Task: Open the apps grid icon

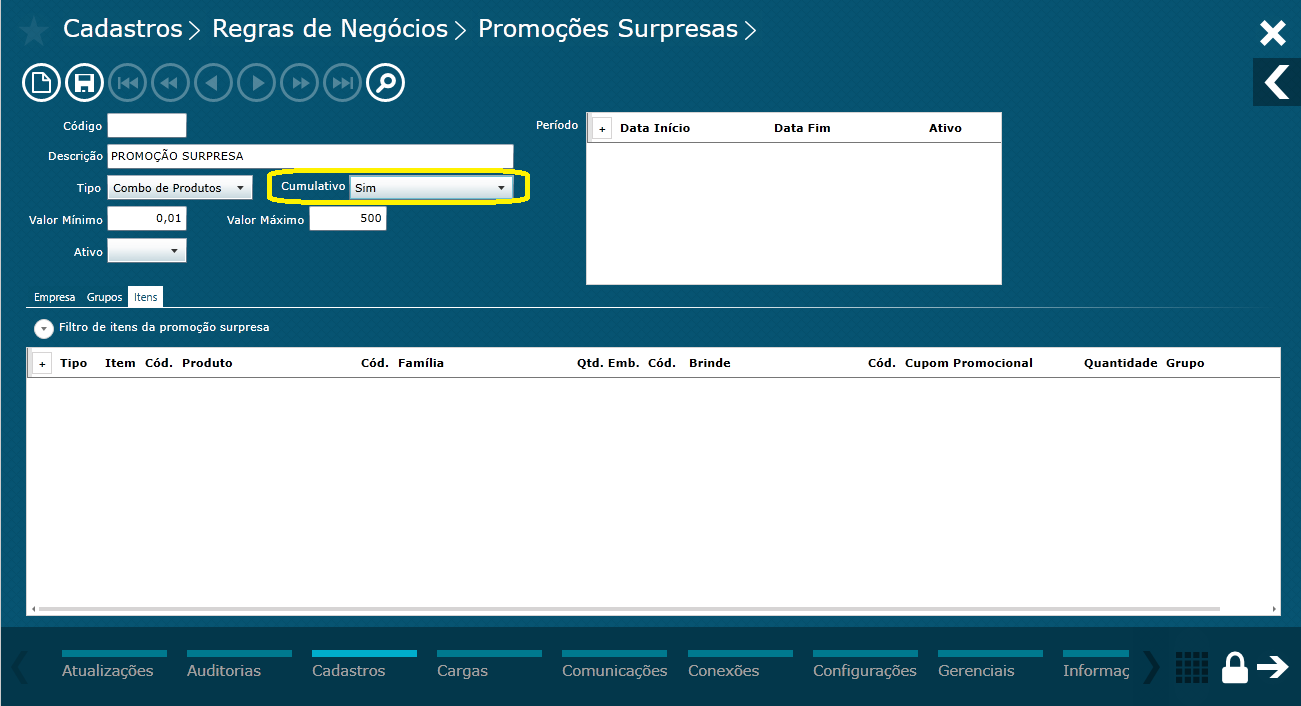Action: (x=1192, y=667)
